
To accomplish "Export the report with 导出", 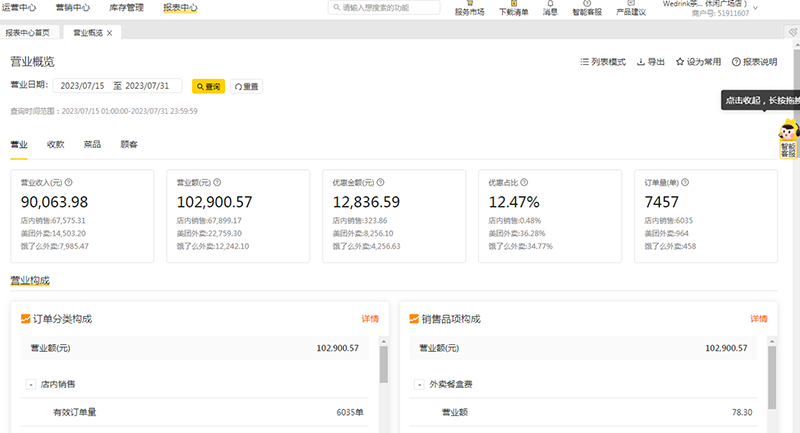I will click(651, 62).
